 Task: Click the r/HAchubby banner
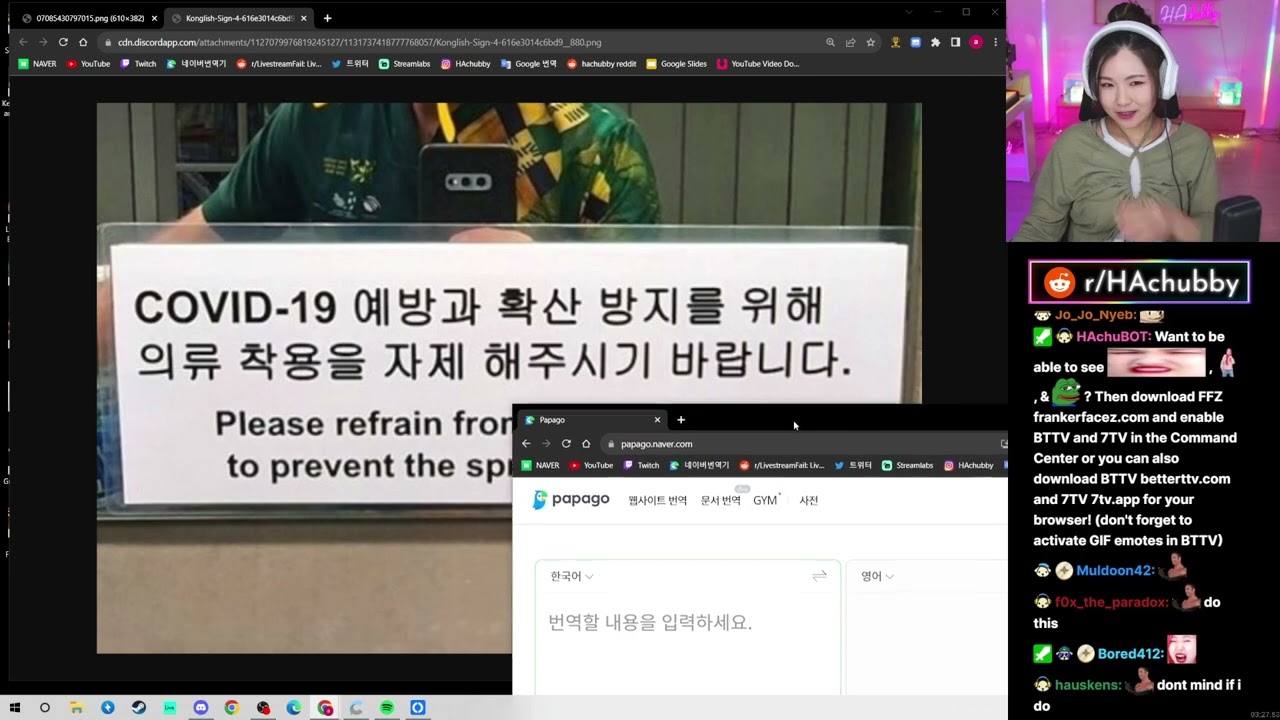pos(1139,282)
